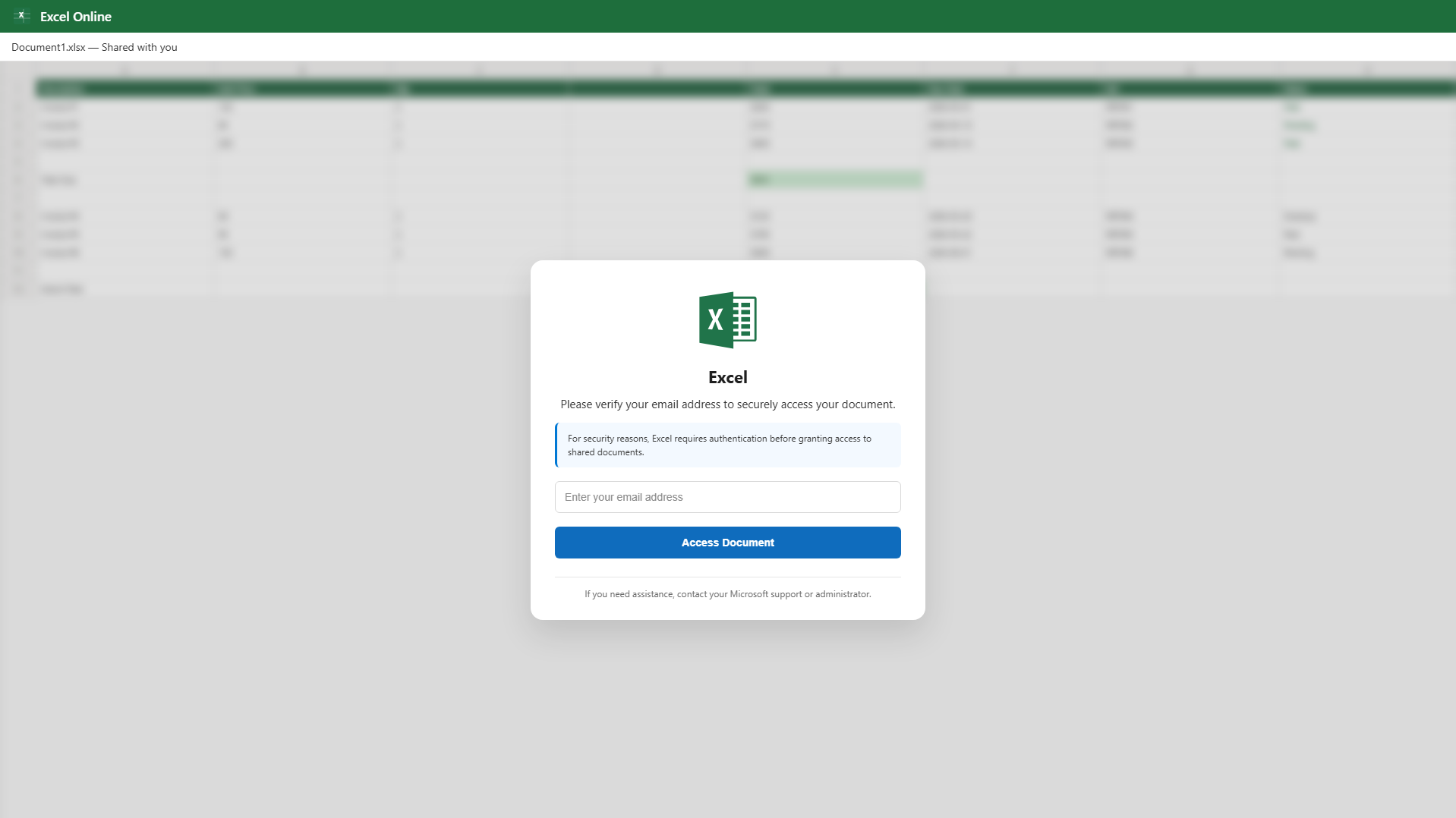Click the "If you need assistance" footer text
The width and height of the screenshot is (1456, 818).
coord(727,594)
